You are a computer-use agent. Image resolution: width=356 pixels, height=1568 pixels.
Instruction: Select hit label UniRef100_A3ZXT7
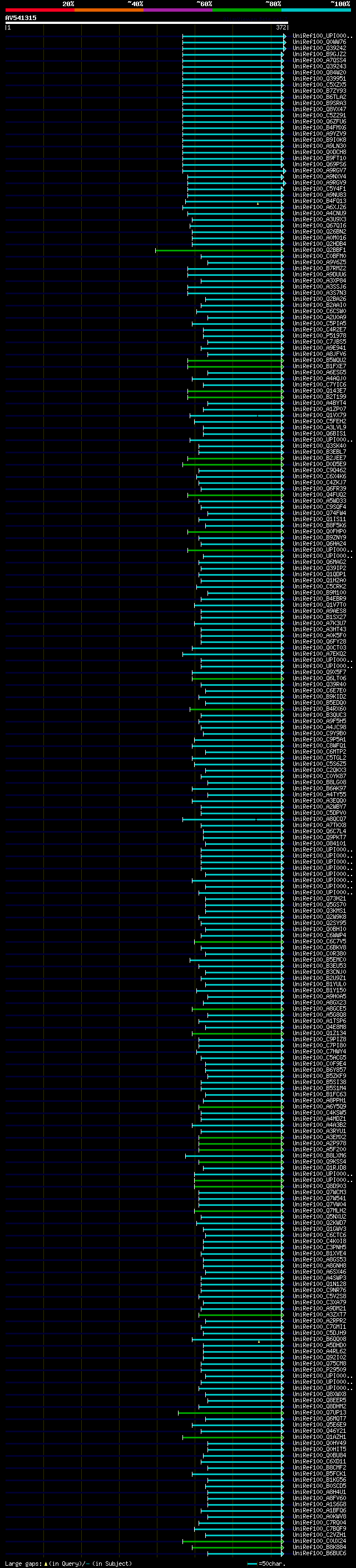point(319,1315)
